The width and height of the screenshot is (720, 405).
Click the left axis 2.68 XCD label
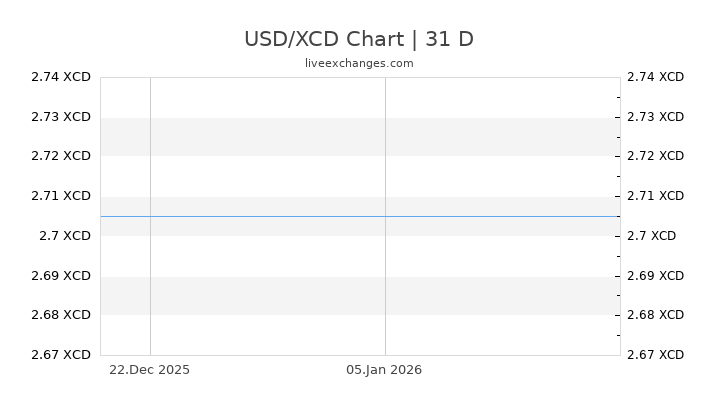click(x=62, y=315)
